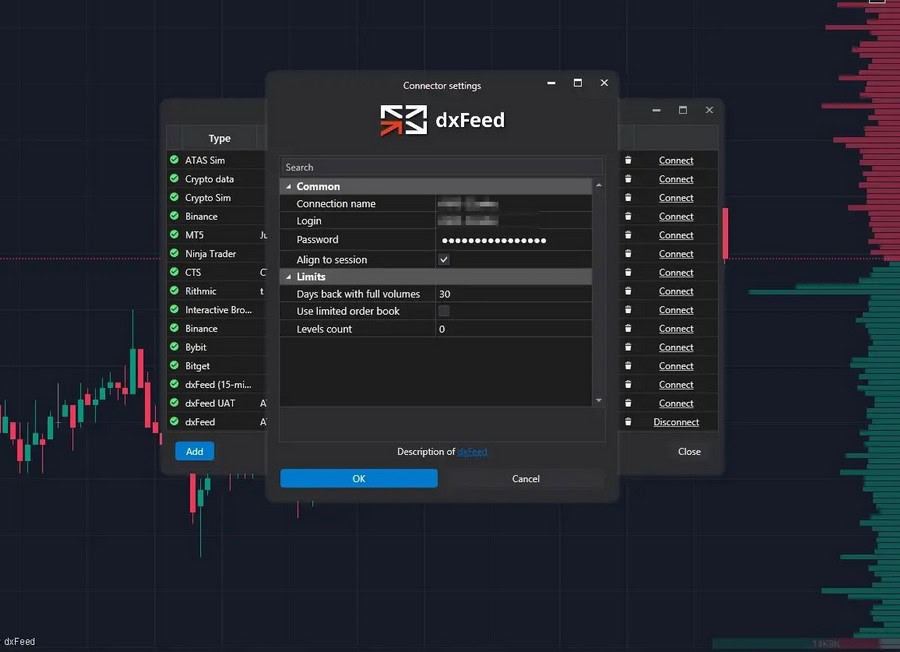Click the Search field in Connector settings
The width and height of the screenshot is (900, 652).
[x=441, y=167]
